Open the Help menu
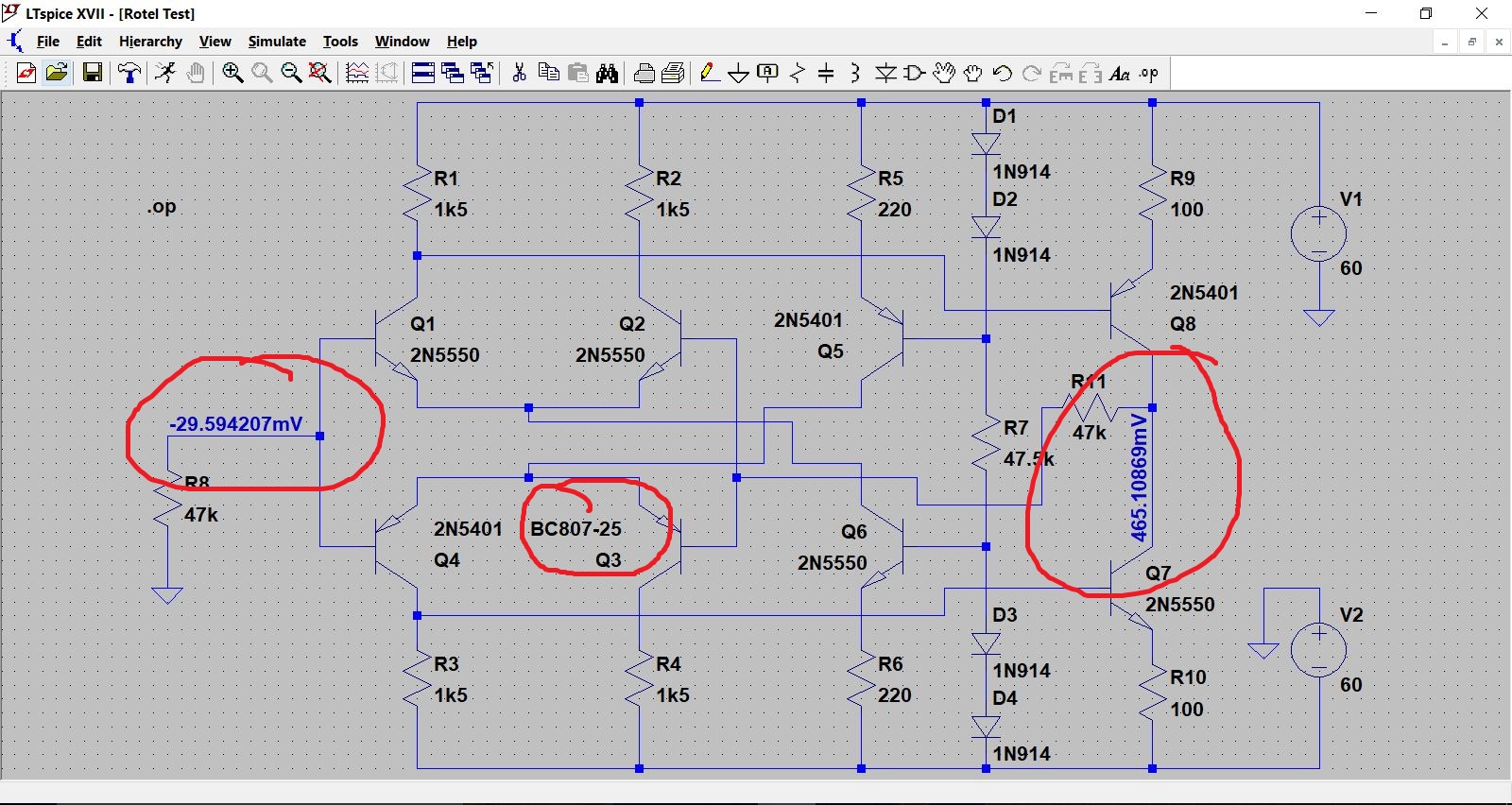1512x805 pixels. pos(462,42)
